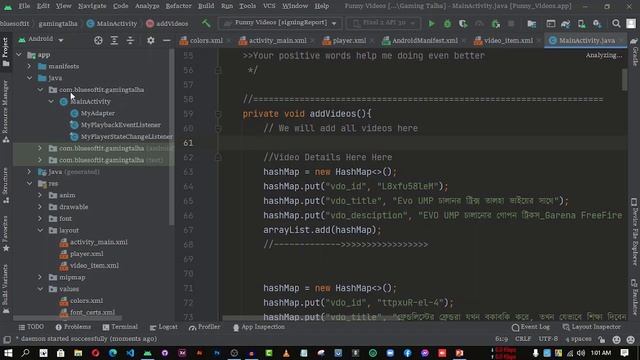The image size is (640, 360).
Task: Open the TODO tool window
Action: 31,327
